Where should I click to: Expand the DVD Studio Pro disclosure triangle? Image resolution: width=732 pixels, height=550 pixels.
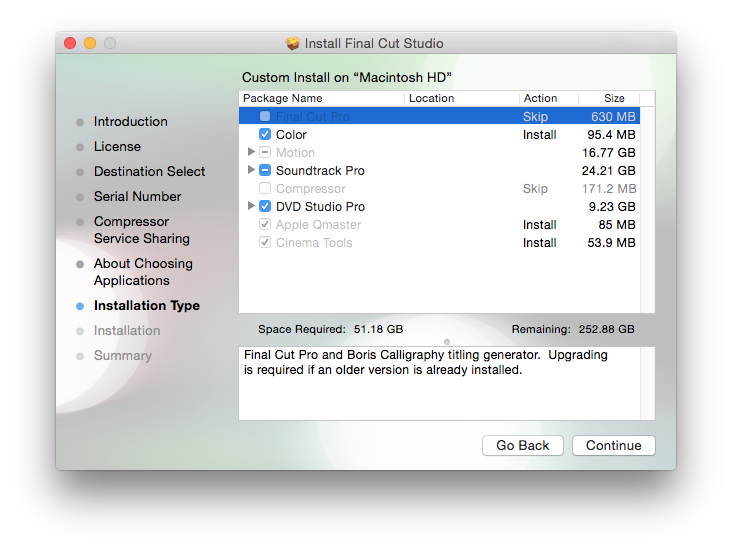click(251, 205)
